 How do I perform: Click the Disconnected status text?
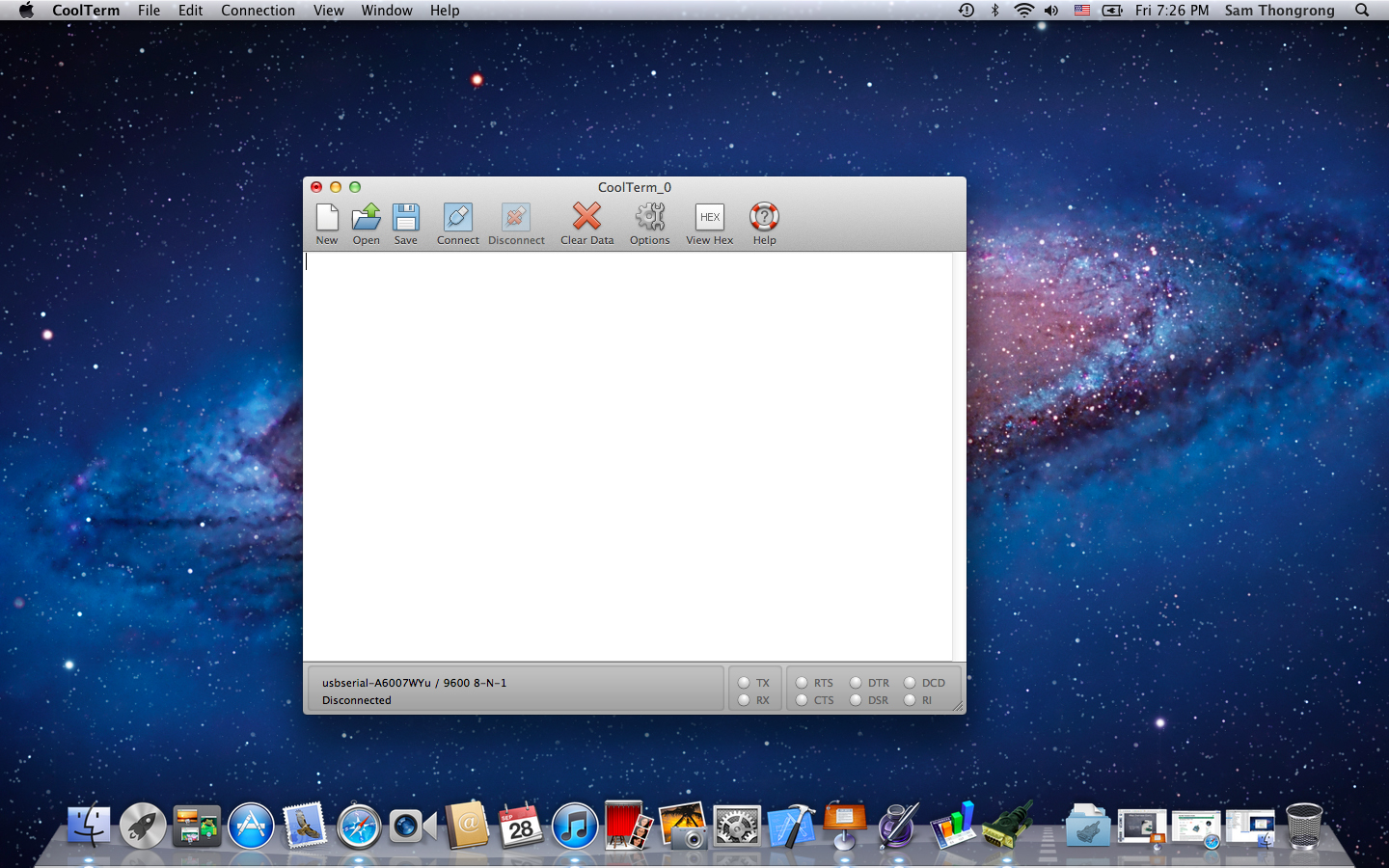[x=357, y=700]
